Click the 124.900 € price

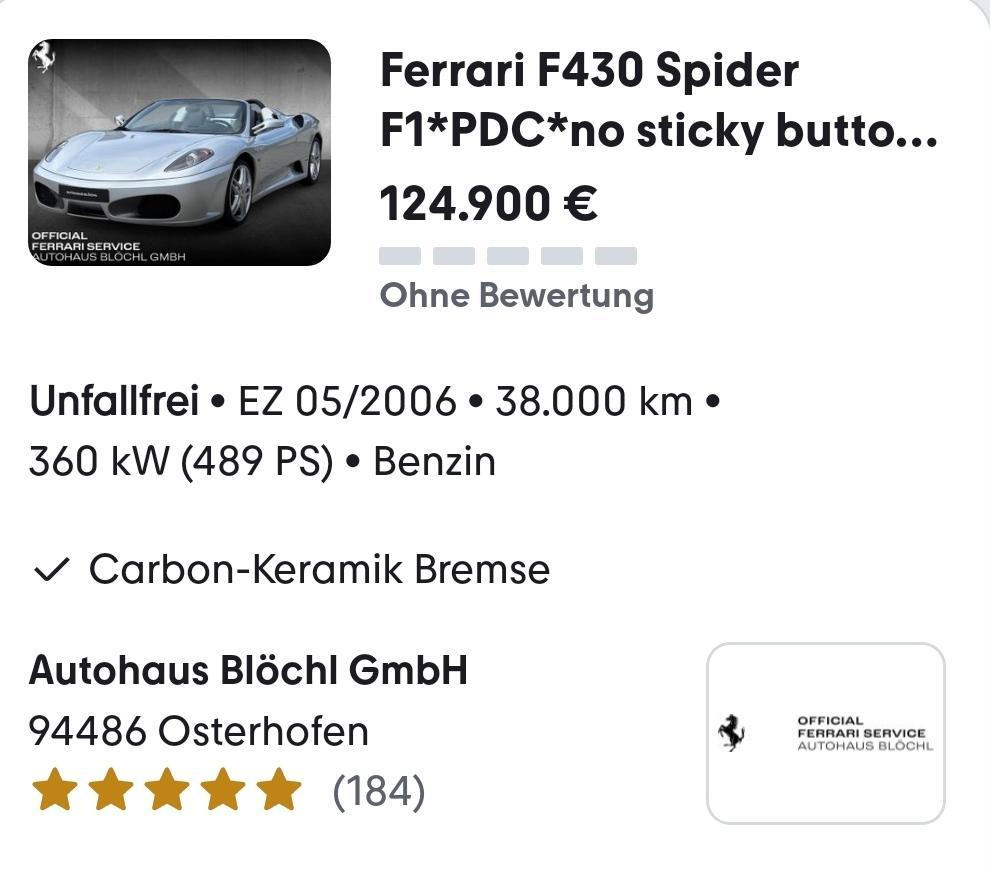pyautogui.click(x=489, y=203)
